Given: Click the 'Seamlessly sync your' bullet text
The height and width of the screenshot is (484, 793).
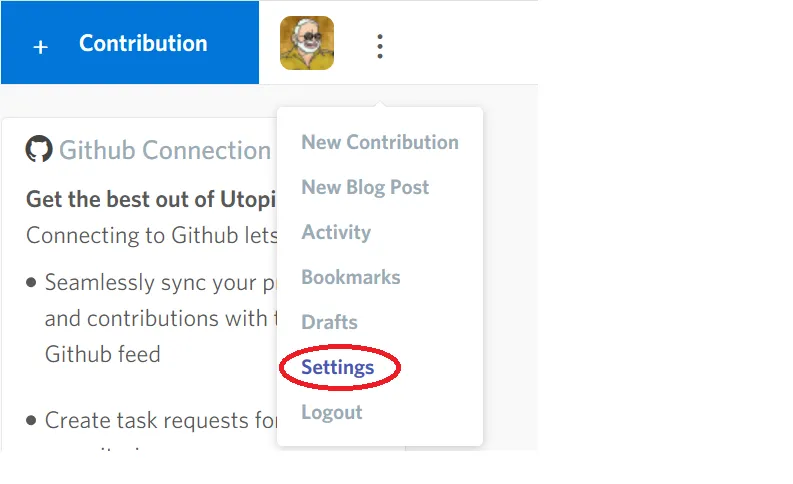Looking at the screenshot, I should 160,283.
